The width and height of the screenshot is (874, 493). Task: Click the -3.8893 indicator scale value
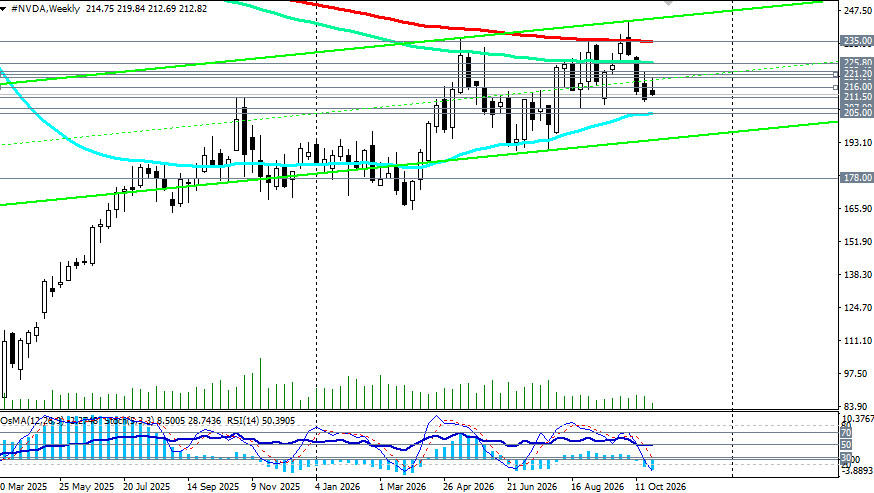point(858,470)
